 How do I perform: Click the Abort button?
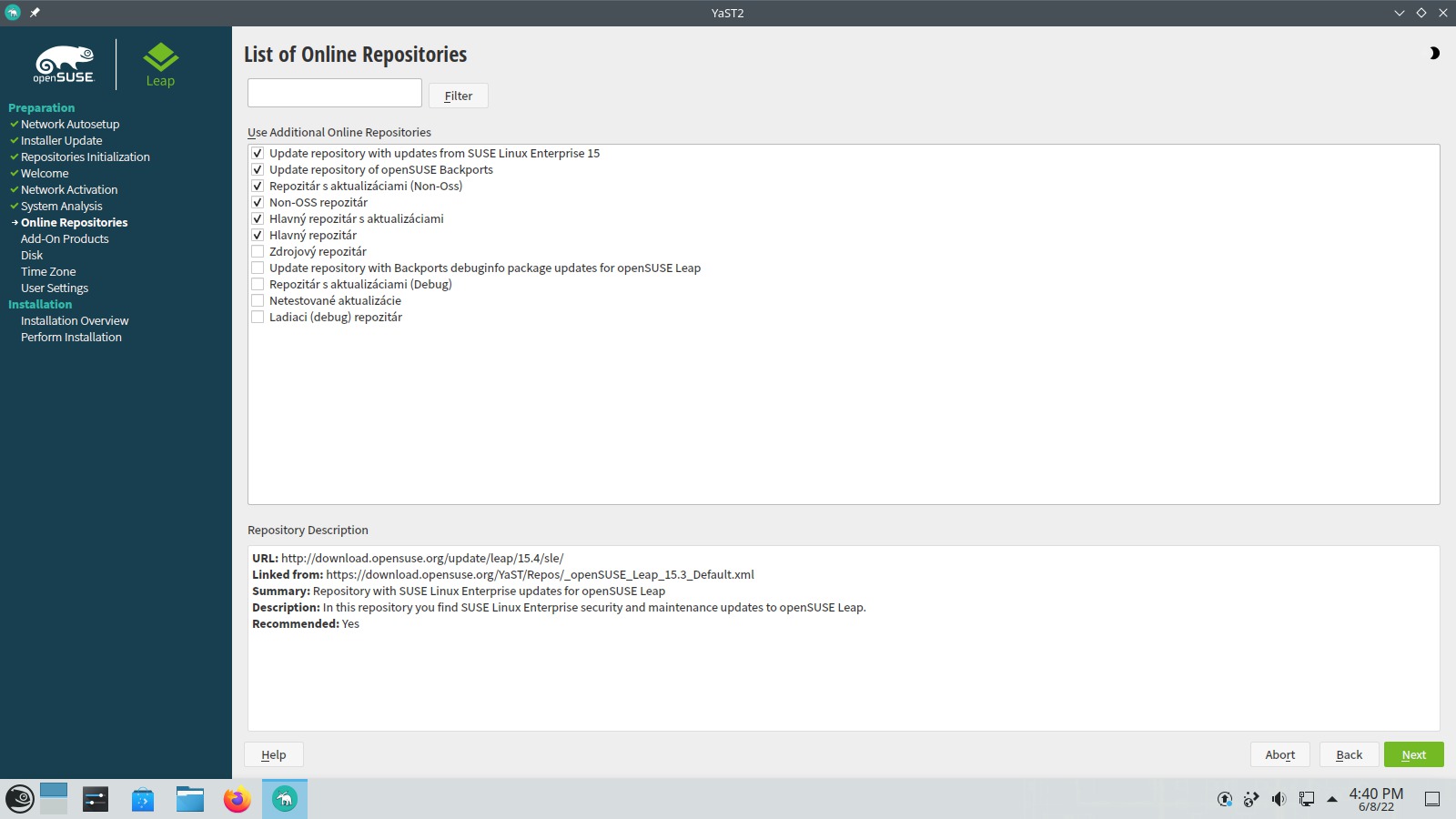(1279, 754)
